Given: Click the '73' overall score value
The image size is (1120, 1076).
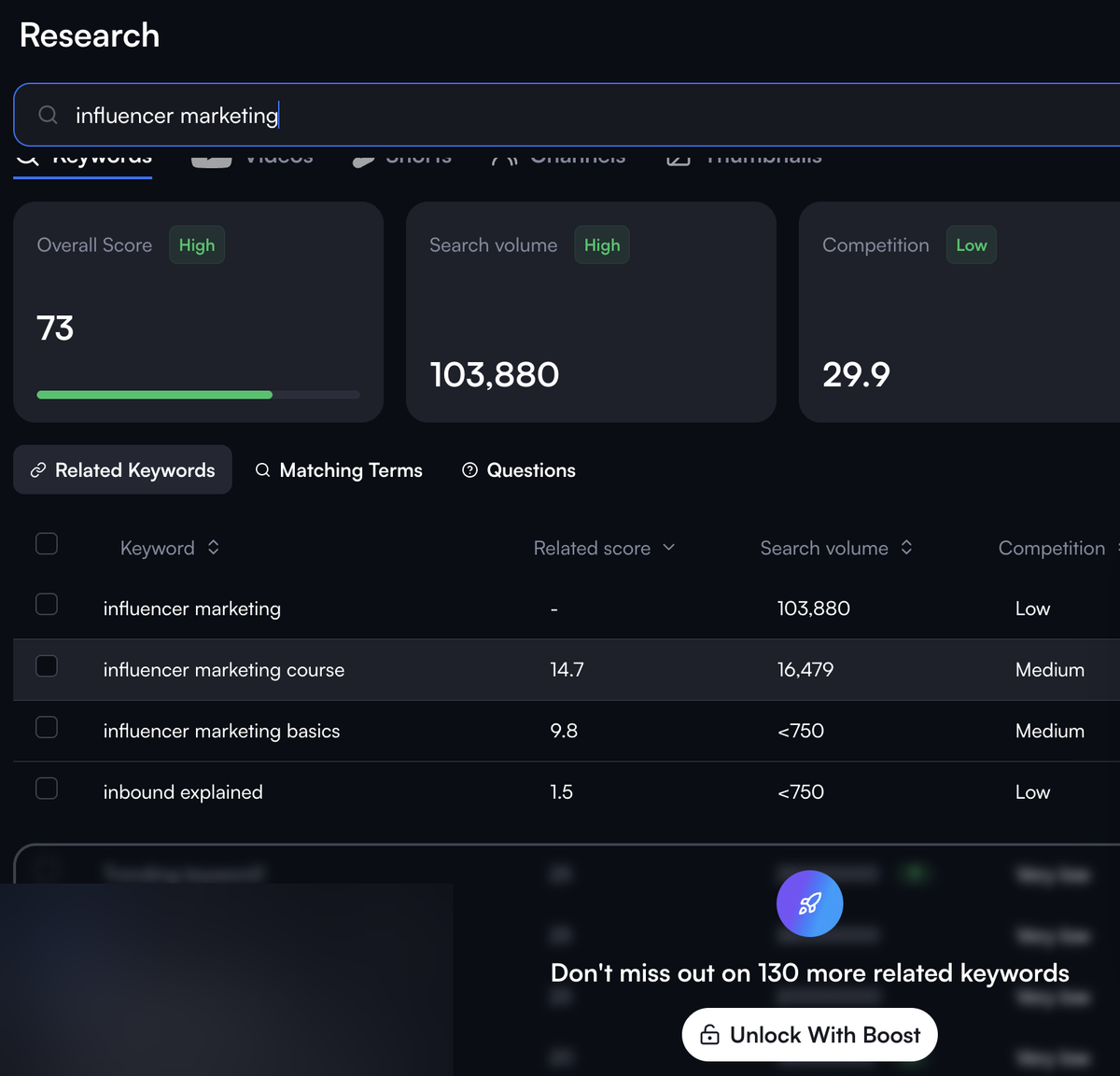Looking at the screenshot, I should click(x=55, y=328).
